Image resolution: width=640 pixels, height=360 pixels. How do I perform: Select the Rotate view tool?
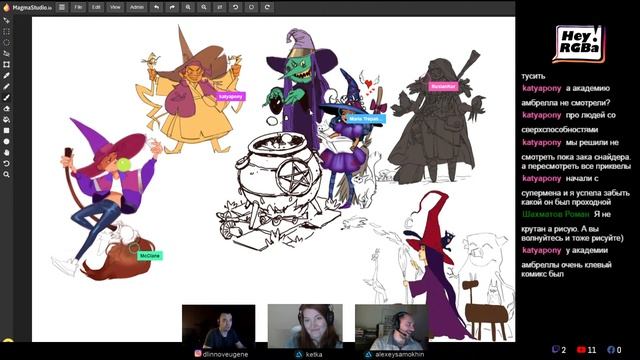(x=7, y=164)
